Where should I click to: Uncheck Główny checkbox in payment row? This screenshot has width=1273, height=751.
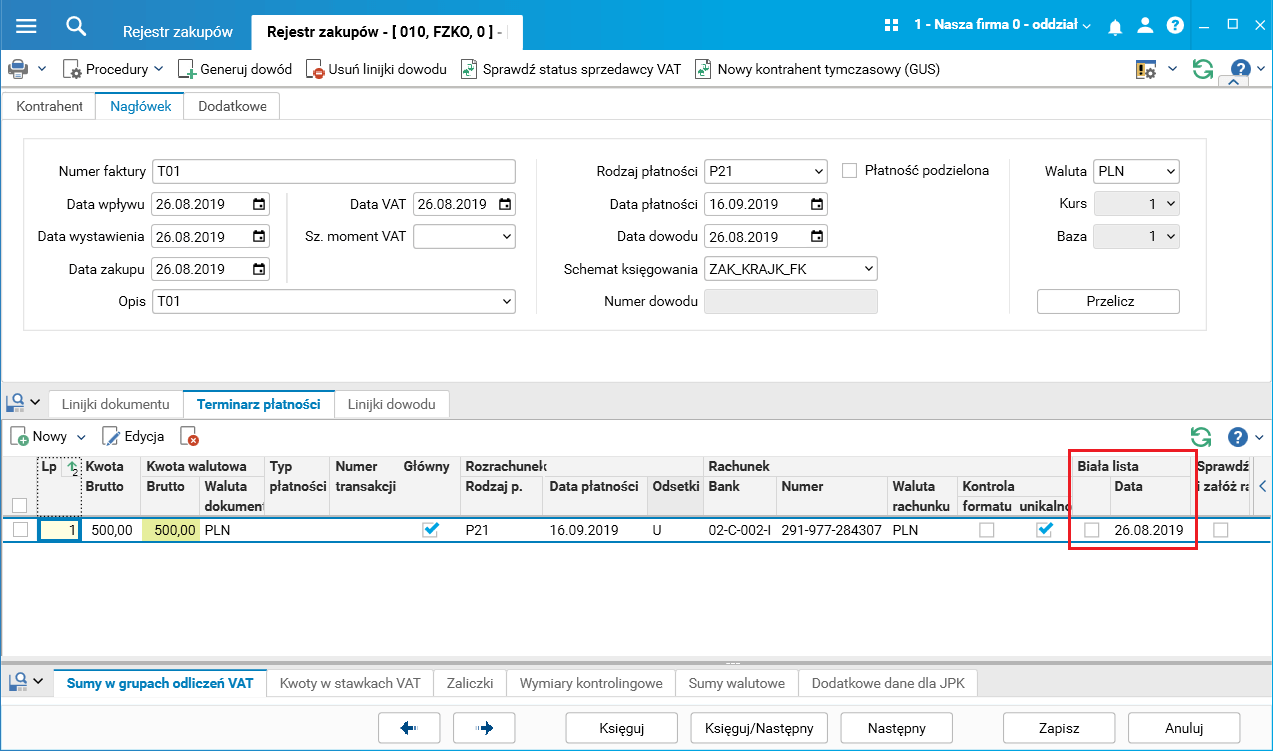click(431, 530)
